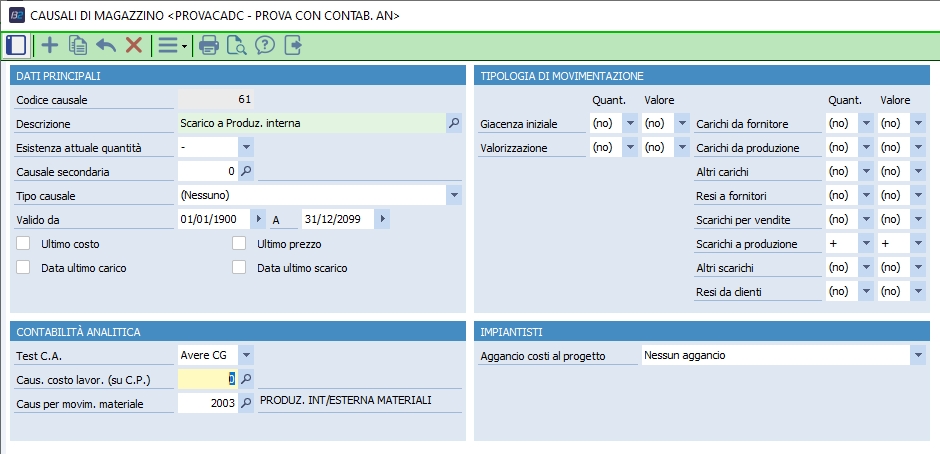Click the plus icon to add new record
This screenshot has height=454, width=940.
pyautogui.click(x=49, y=45)
